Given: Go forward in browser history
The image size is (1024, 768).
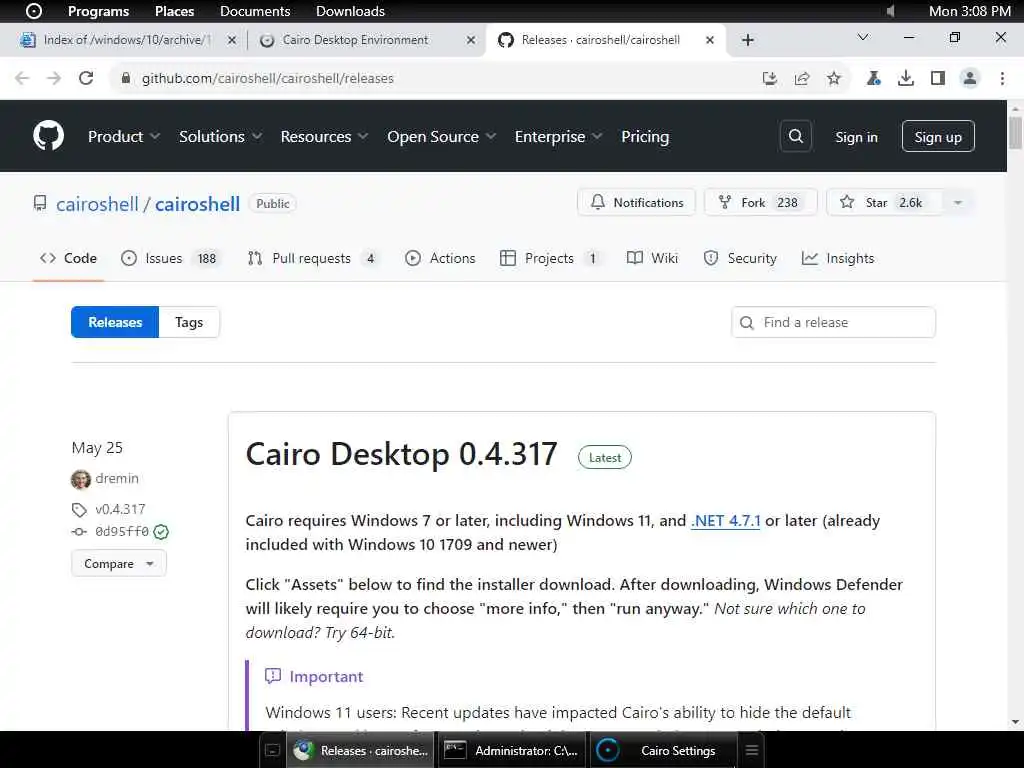Looking at the screenshot, I should click(x=54, y=78).
